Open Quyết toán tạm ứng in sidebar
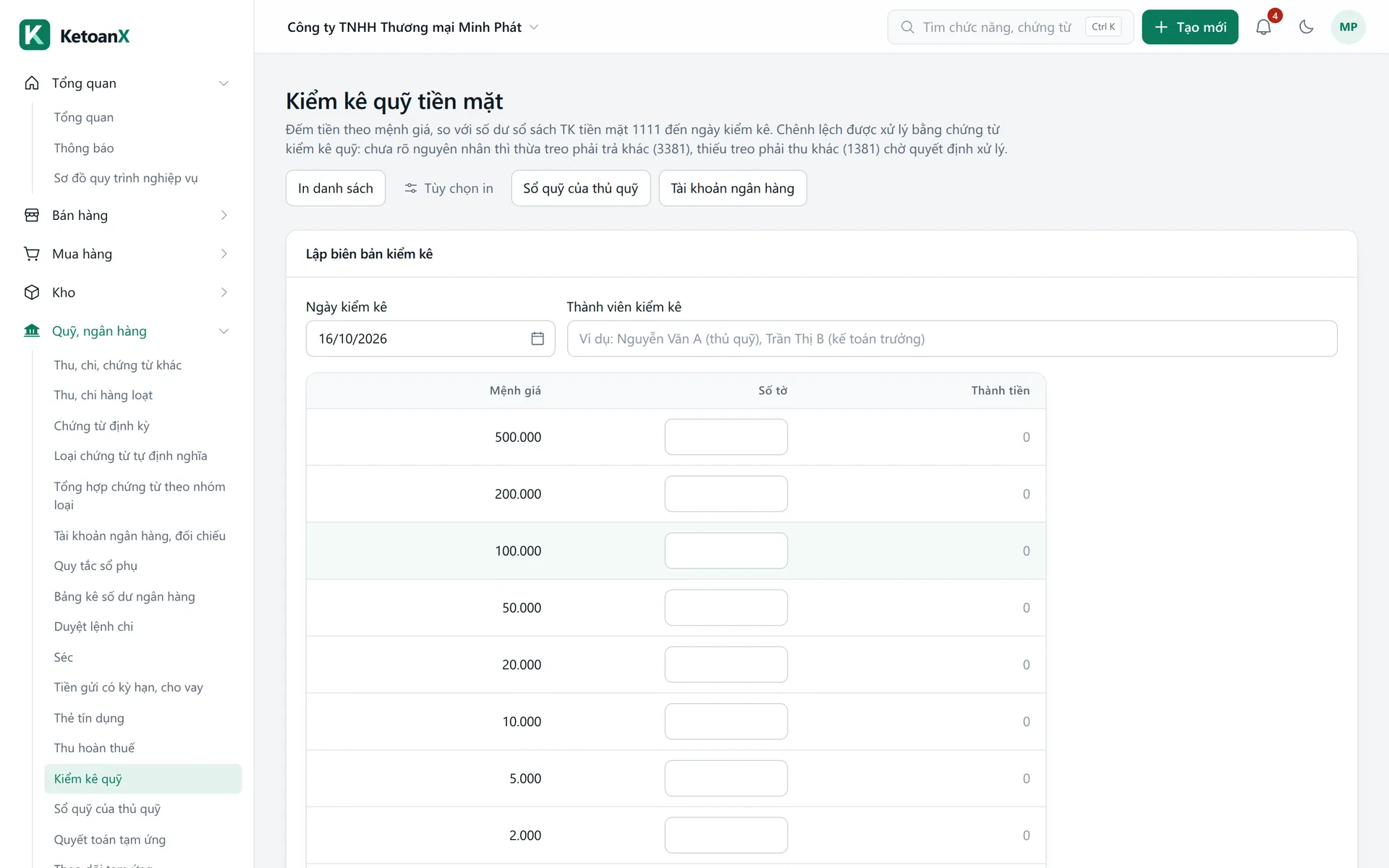Image resolution: width=1389 pixels, height=868 pixels. coord(110,840)
